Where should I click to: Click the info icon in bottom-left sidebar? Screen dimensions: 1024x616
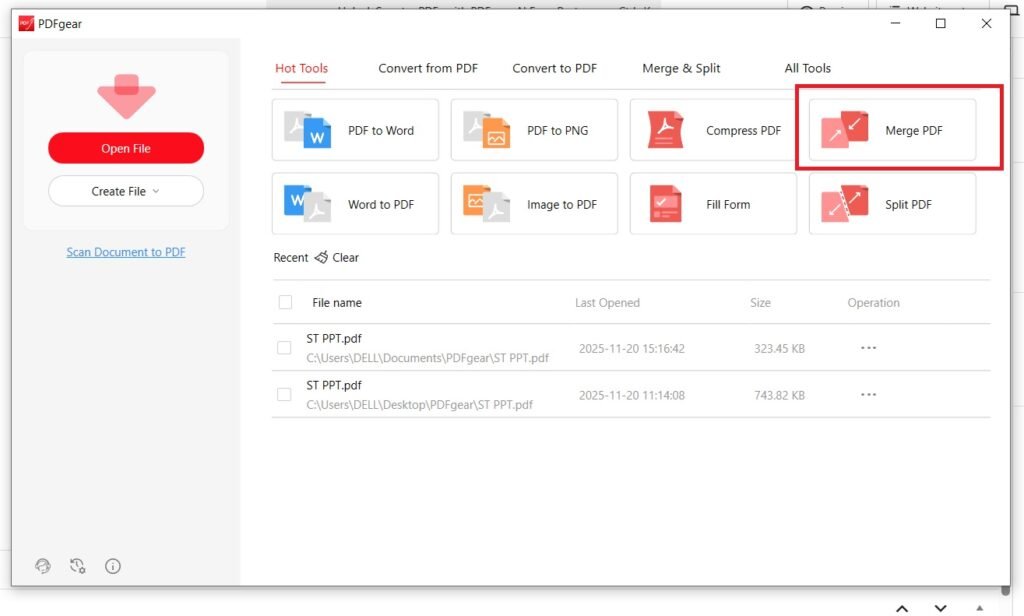tap(113, 566)
